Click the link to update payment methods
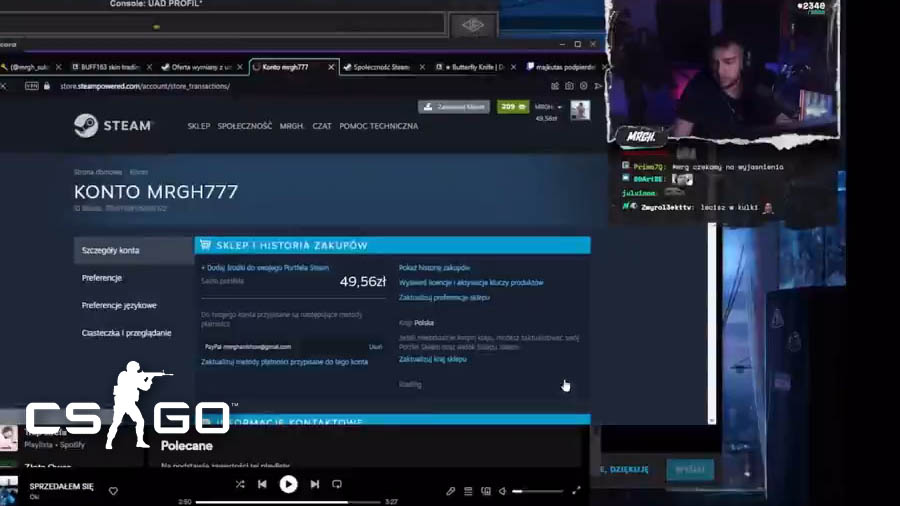This screenshot has height=506, width=900. pyautogui.click(x=284, y=362)
